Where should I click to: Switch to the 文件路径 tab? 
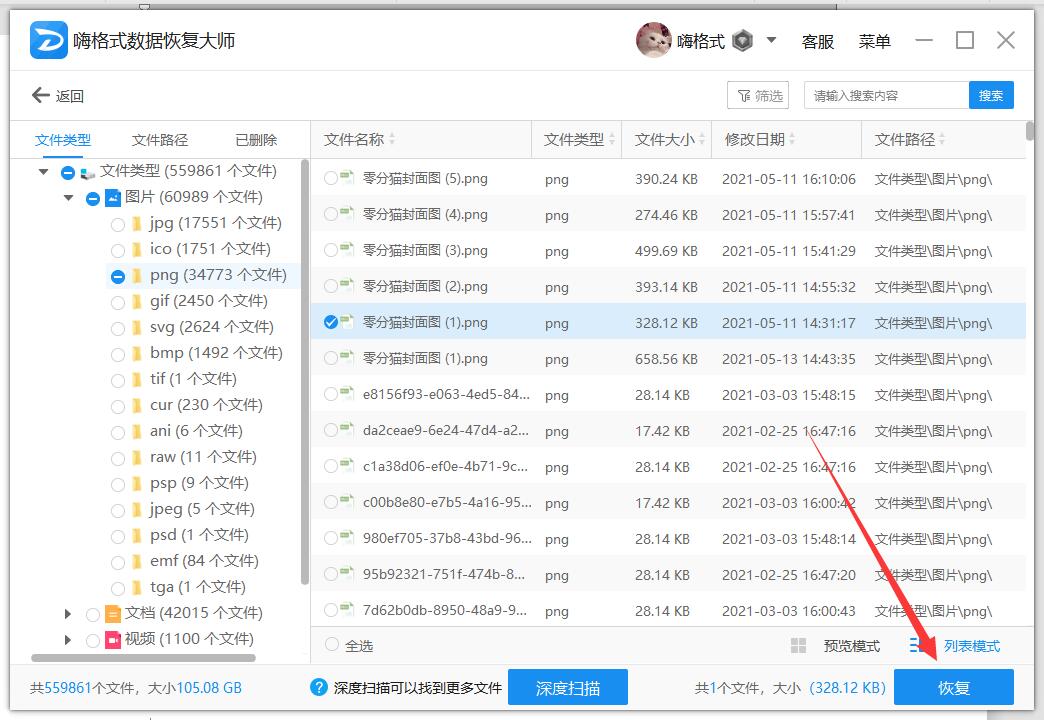click(160, 140)
